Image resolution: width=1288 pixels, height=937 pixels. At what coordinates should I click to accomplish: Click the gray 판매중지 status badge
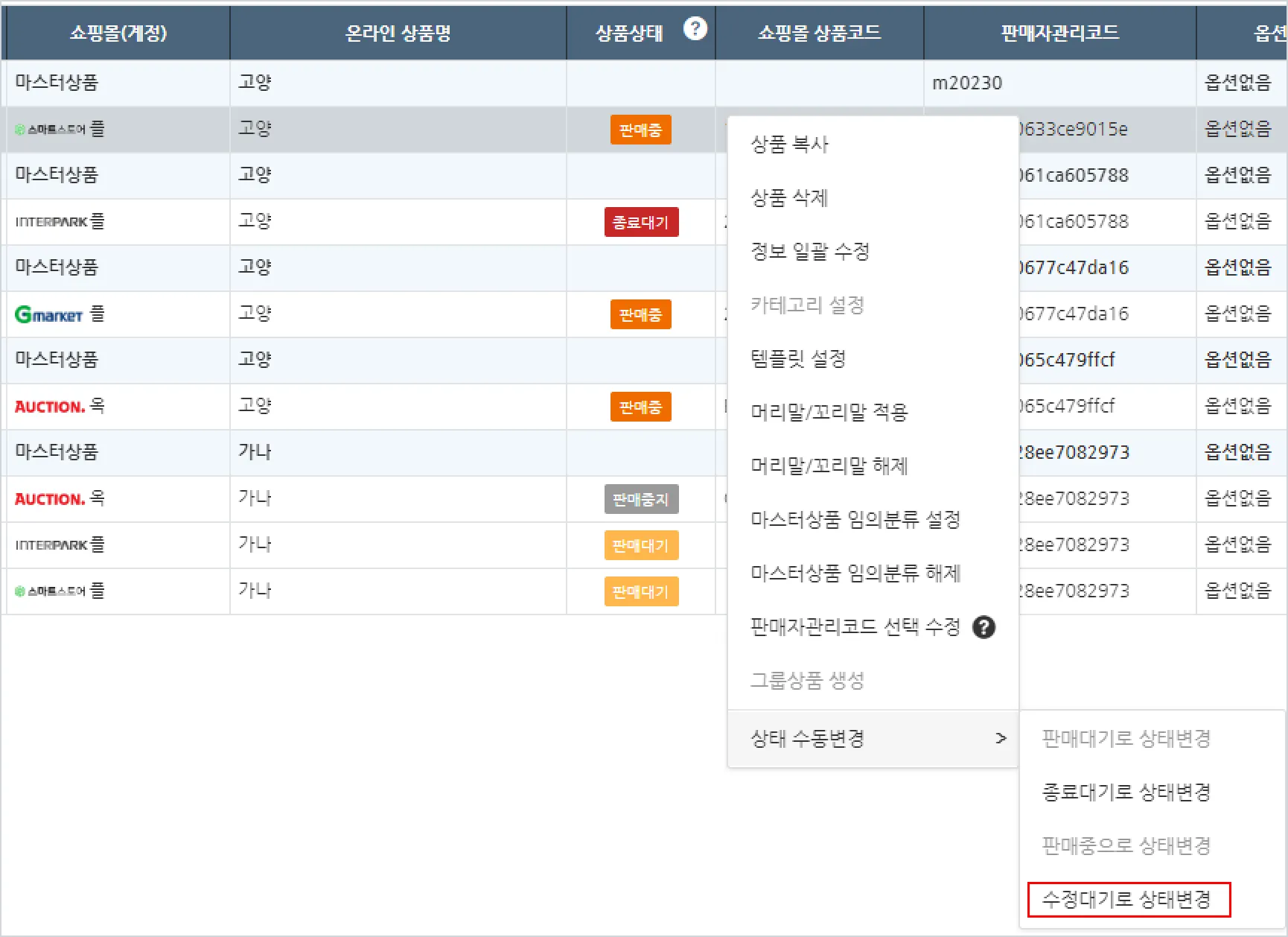(641, 499)
